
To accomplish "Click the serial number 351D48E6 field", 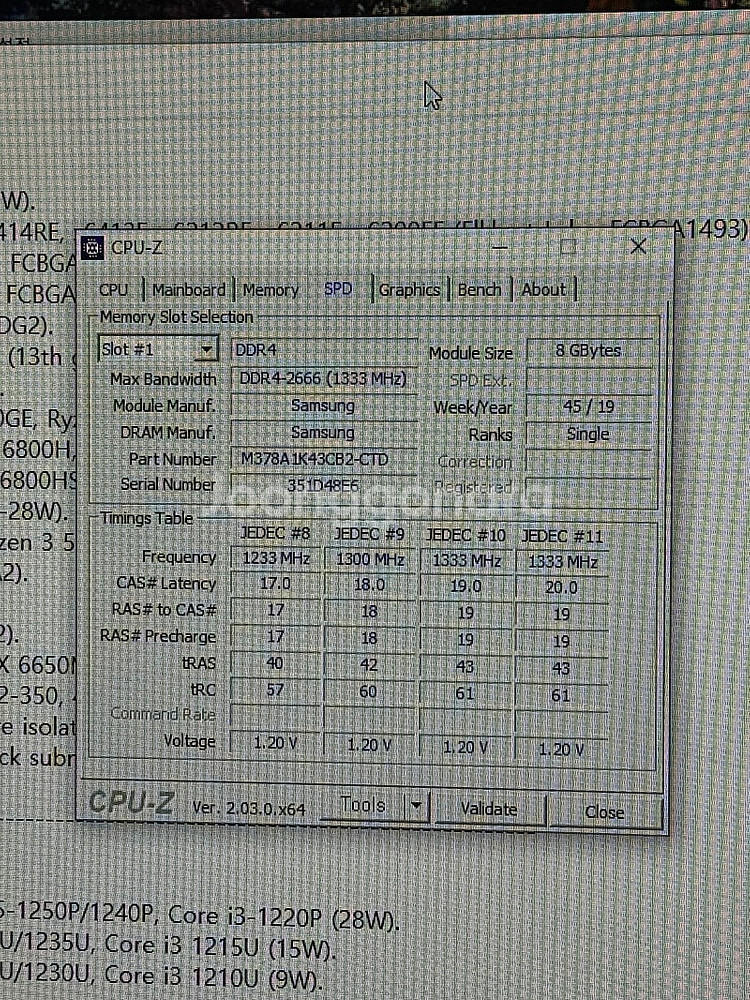I will [x=324, y=485].
